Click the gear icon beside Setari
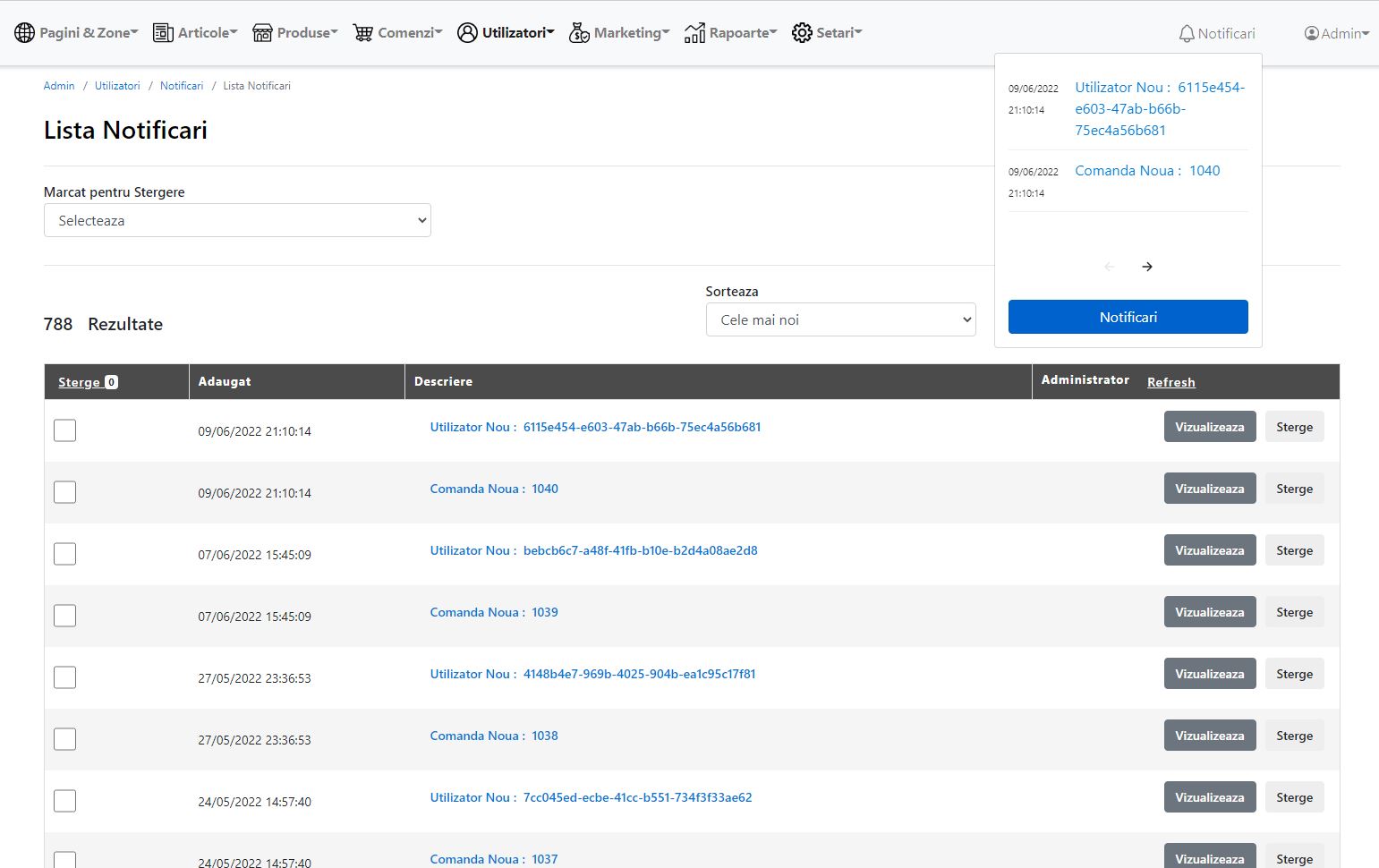The width and height of the screenshot is (1379, 868). (x=802, y=33)
